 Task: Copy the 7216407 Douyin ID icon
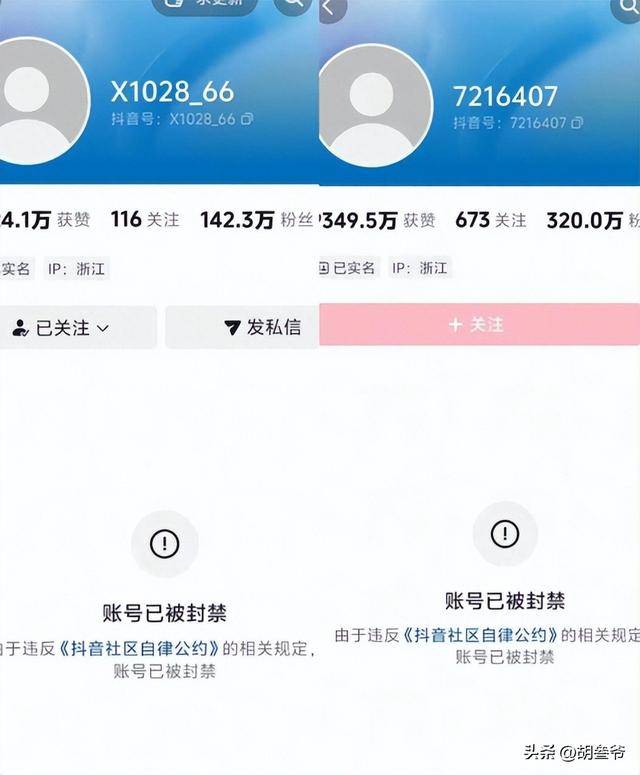click(x=577, y=123)
